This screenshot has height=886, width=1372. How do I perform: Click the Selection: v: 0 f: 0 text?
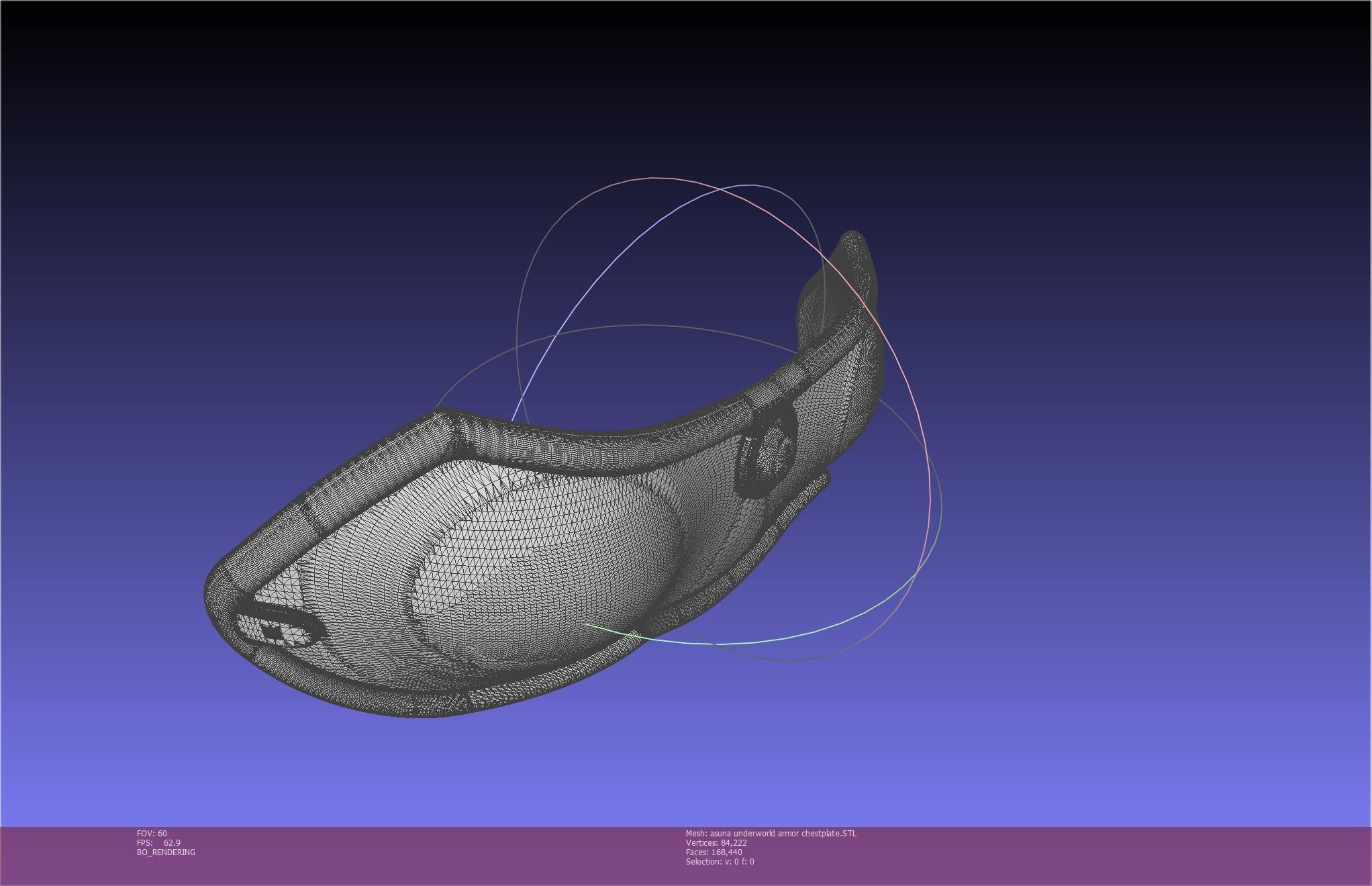click(x=720, y=862)
